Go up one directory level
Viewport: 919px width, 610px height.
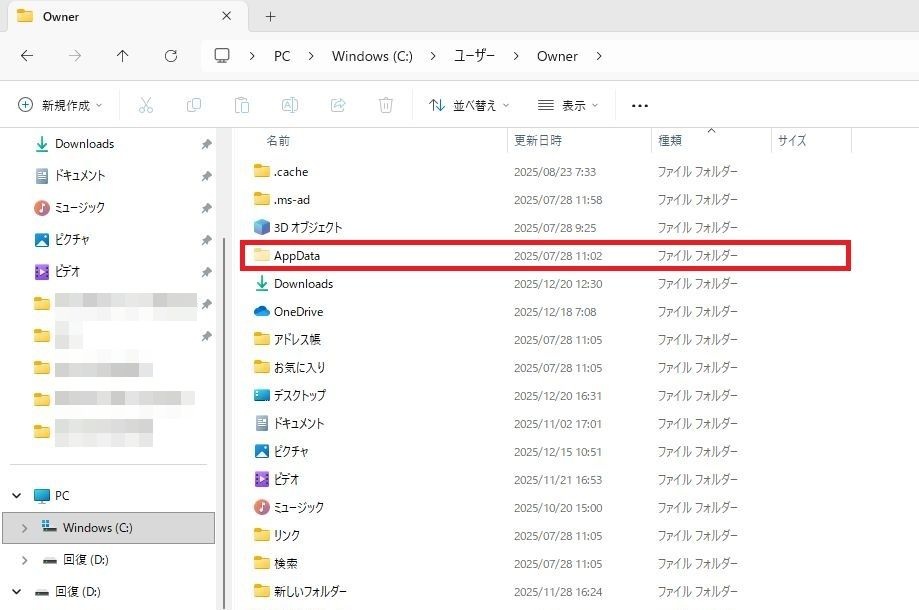pos(122,56)
